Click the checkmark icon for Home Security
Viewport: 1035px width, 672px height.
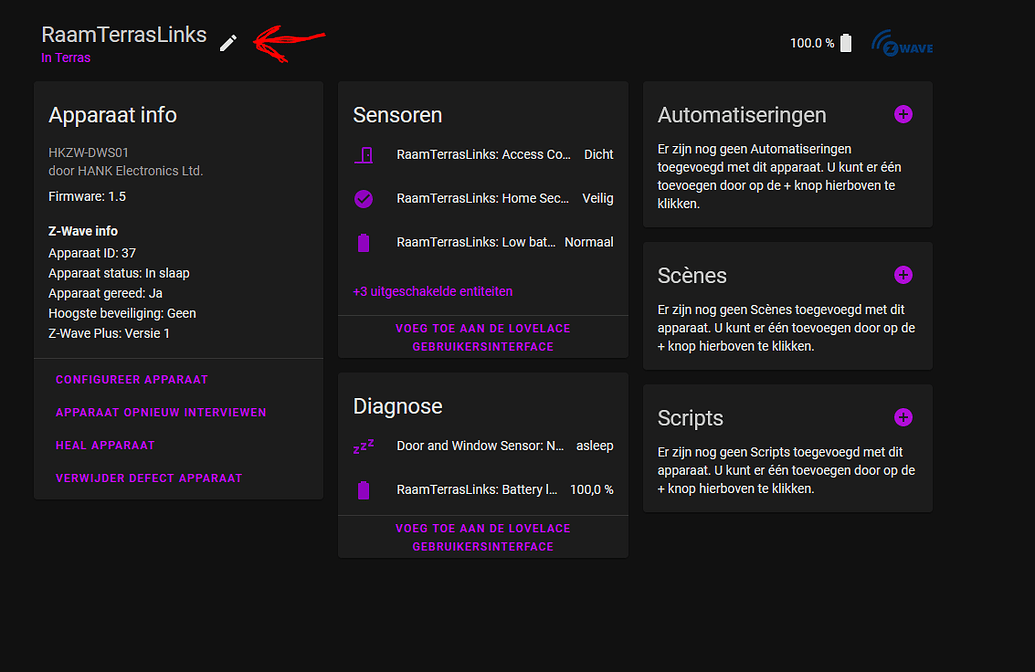364,199
